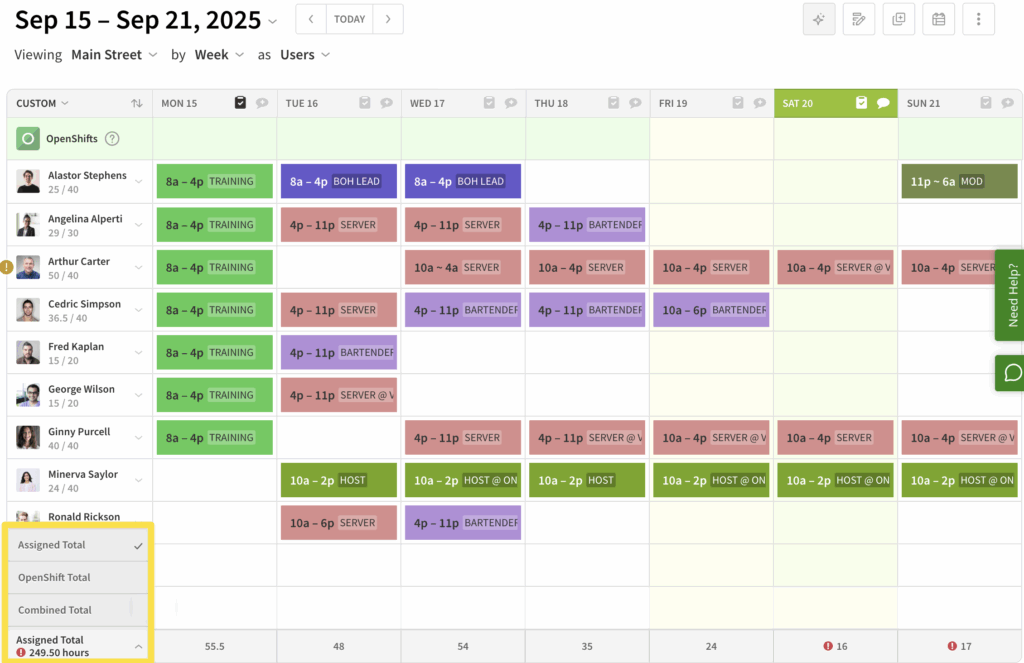Click the sort arrows icon beside Custom
Screen dimensions: 1024x663
[x=137, y=103]
